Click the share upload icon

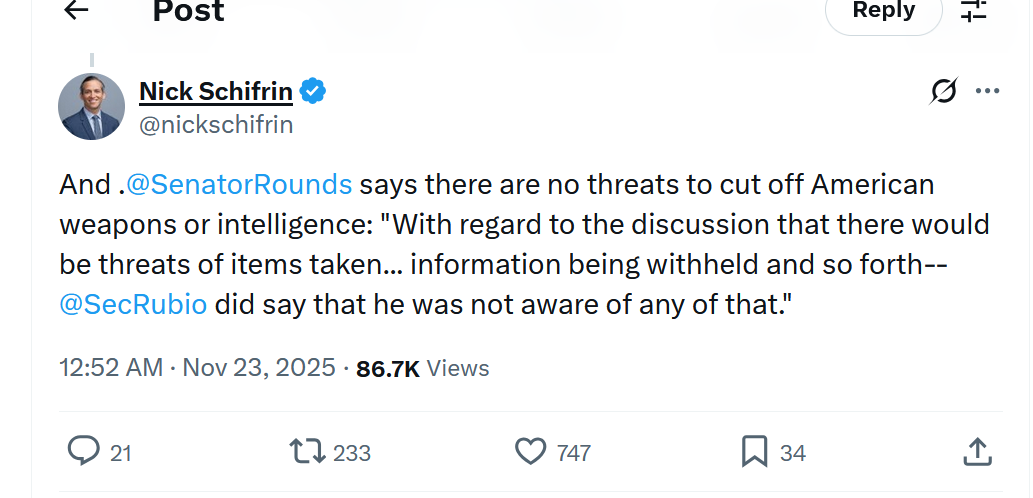point(976,452)
